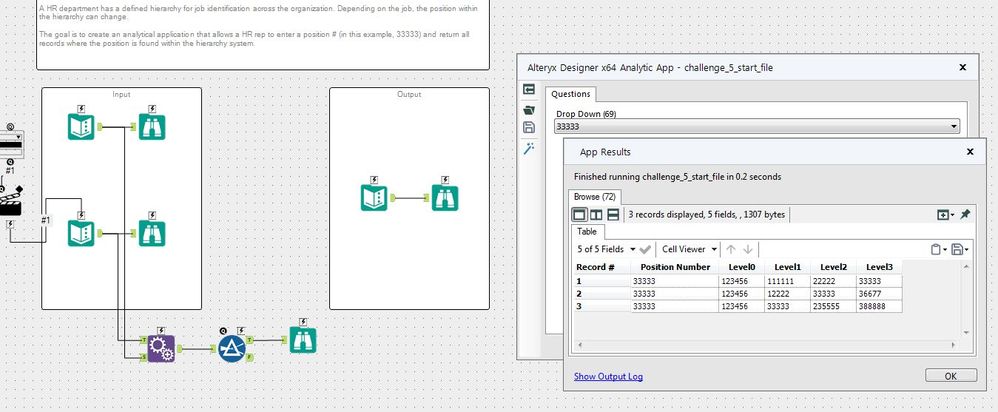Select record row 2 header
This screenshot has height=412, width=998.
click(602, 294)
